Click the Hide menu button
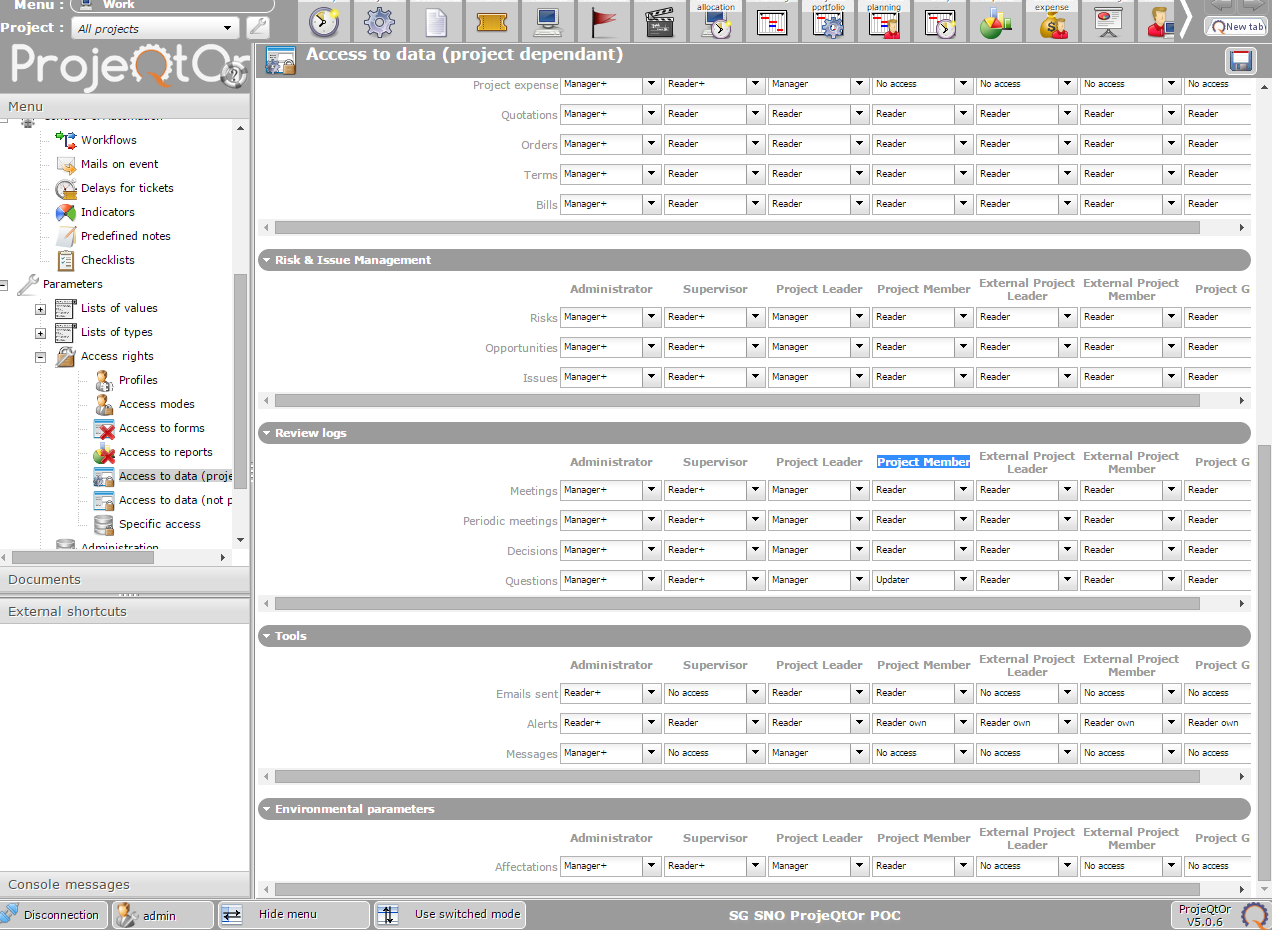This screenshot has width=1272, height=930. (x=287, y=914)
